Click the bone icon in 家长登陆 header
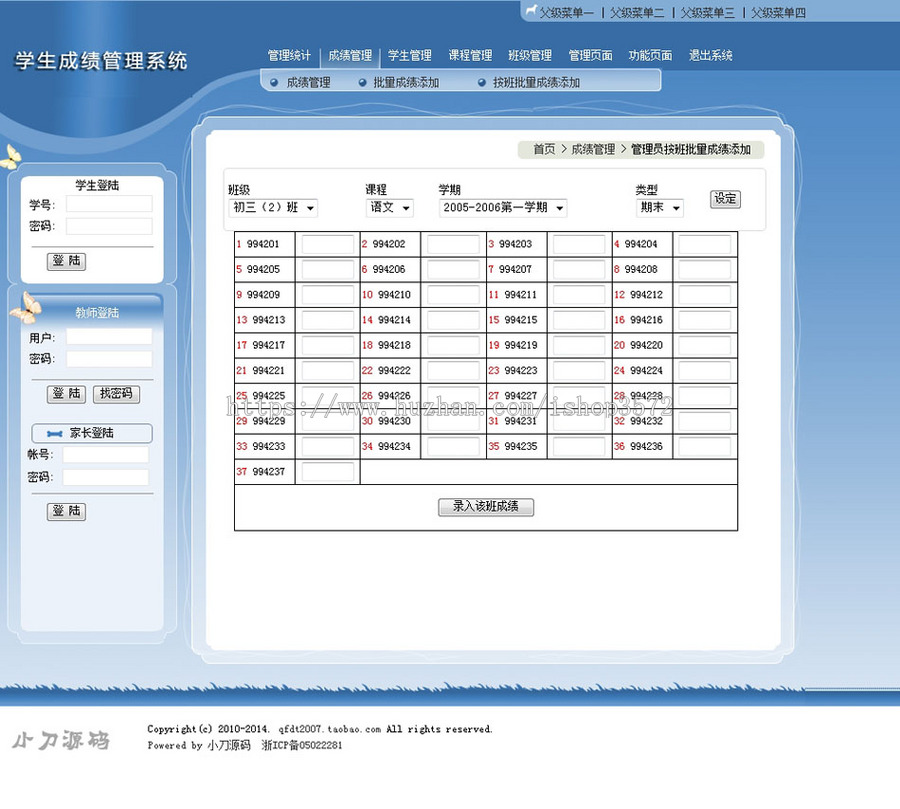Screen dimensions: 900x809 coord(55,433)
